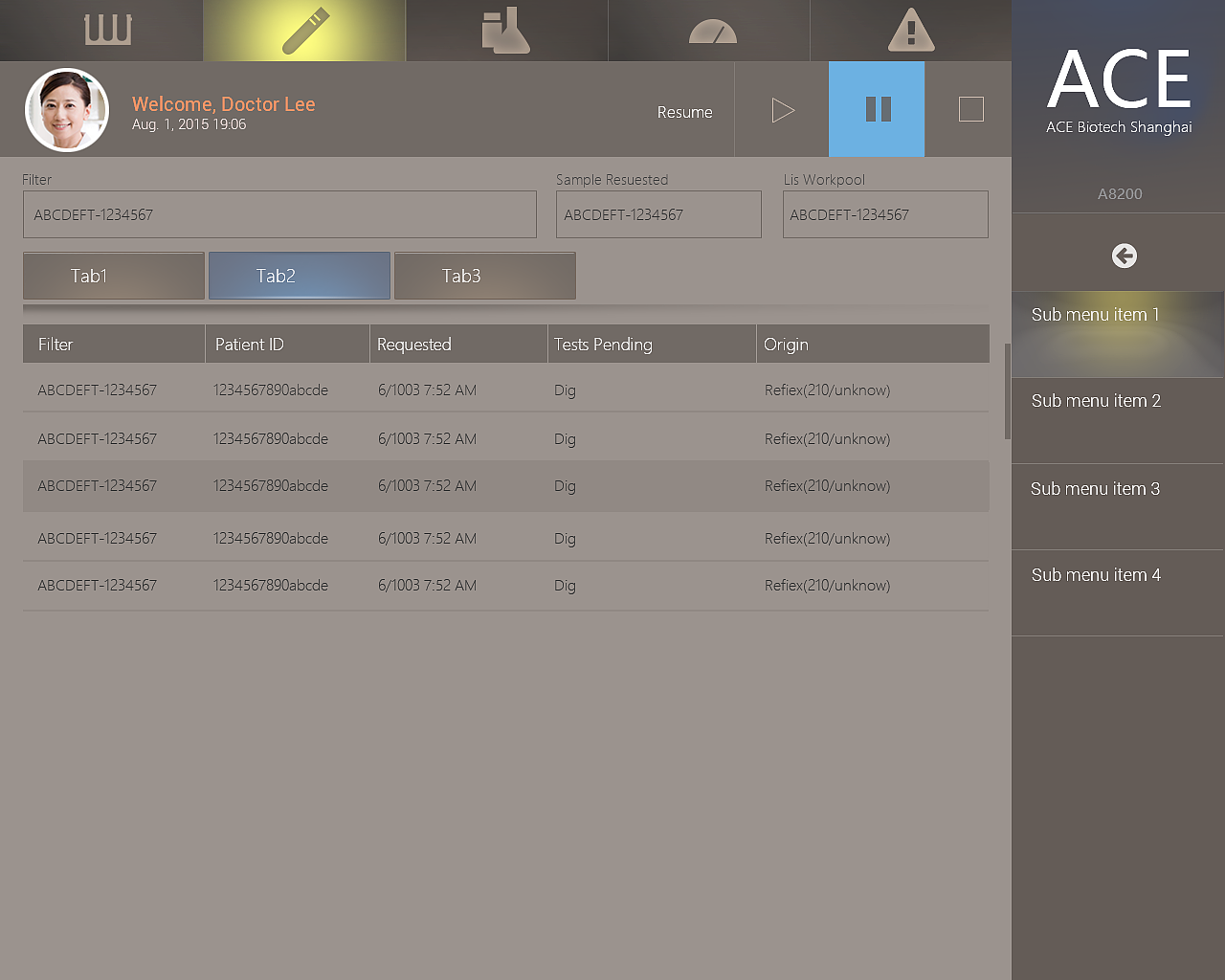Sort by the Filter column header
The image size is (1225, 980).
114,344
